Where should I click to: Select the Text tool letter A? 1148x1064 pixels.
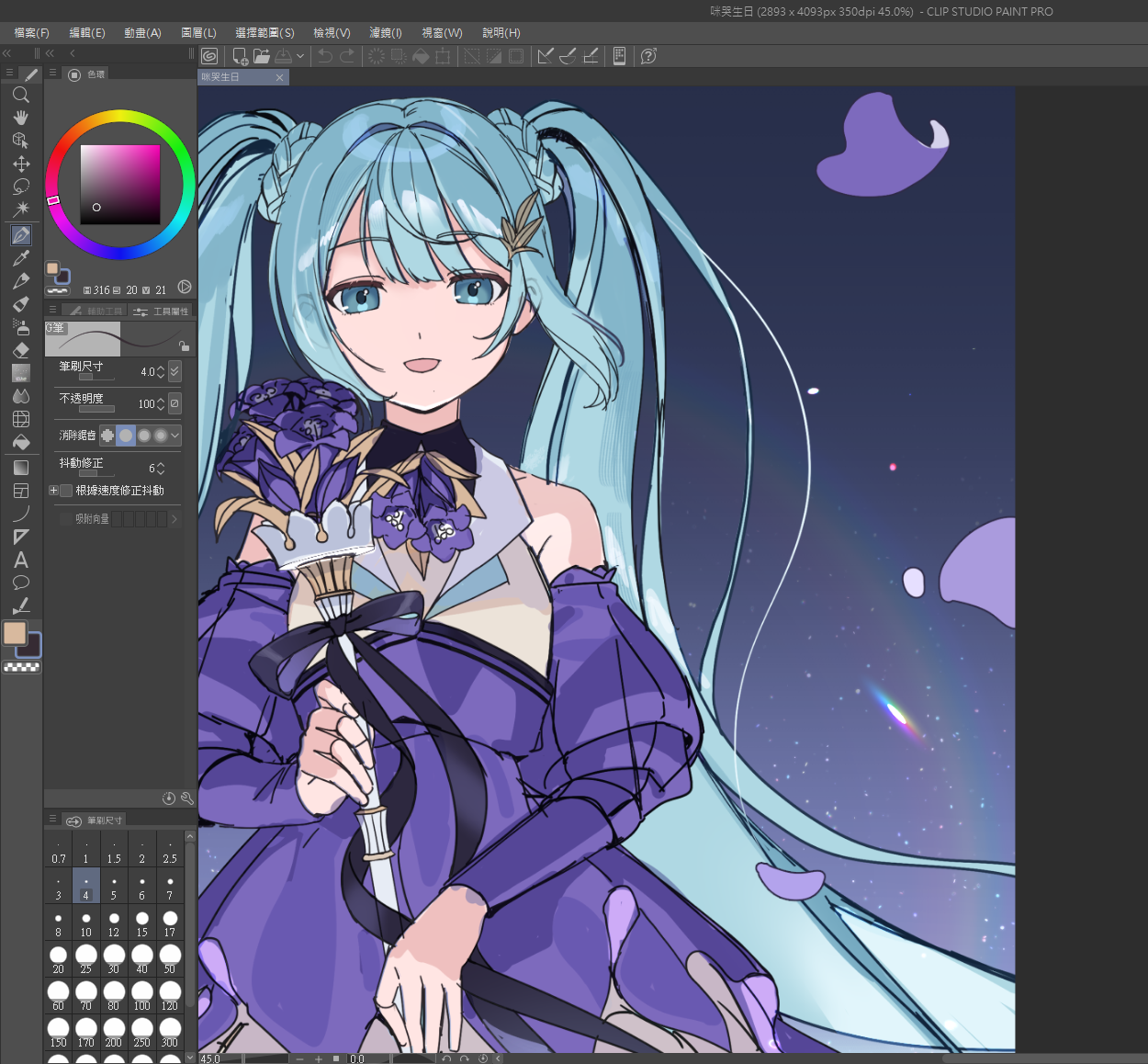click(x=21, y=560)
